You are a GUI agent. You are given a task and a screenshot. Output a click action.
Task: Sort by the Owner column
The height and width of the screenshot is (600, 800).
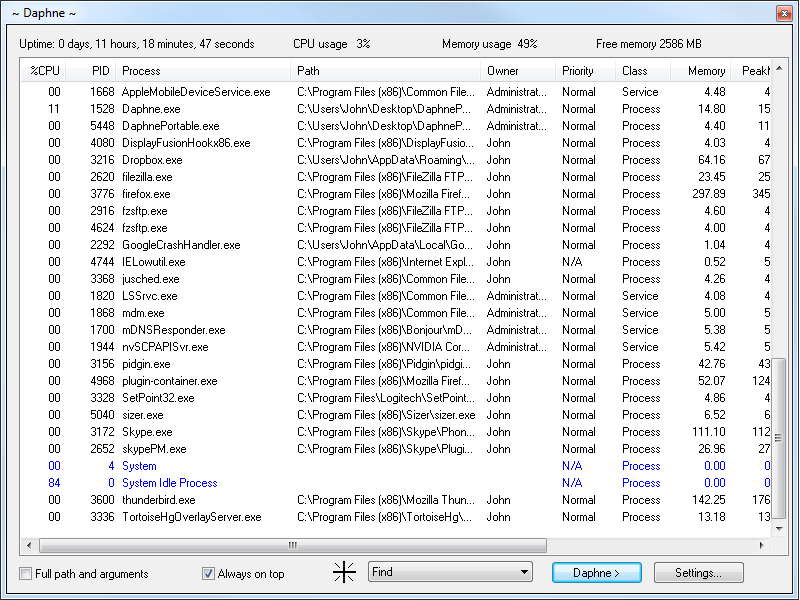pyautogui.click(x=502, y=71)
